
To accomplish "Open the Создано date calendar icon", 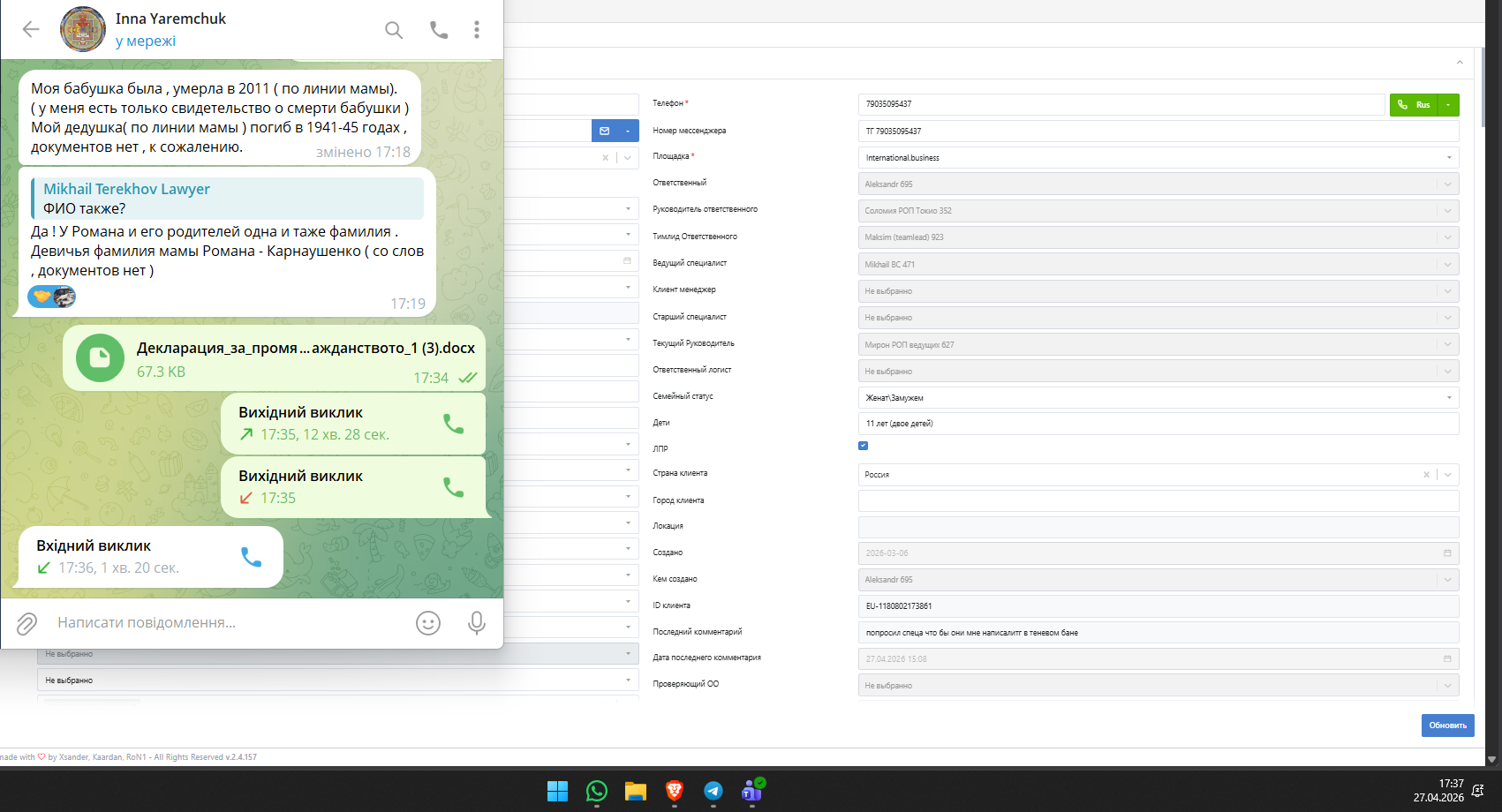I will click(x=1447, y=553).
